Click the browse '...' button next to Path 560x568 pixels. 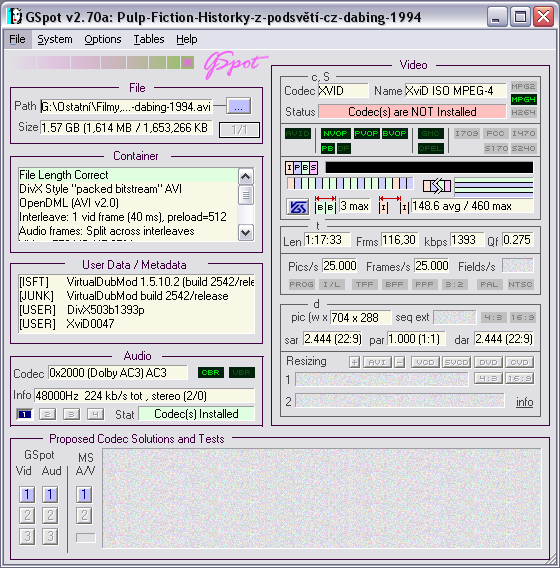tap(238, 106)
